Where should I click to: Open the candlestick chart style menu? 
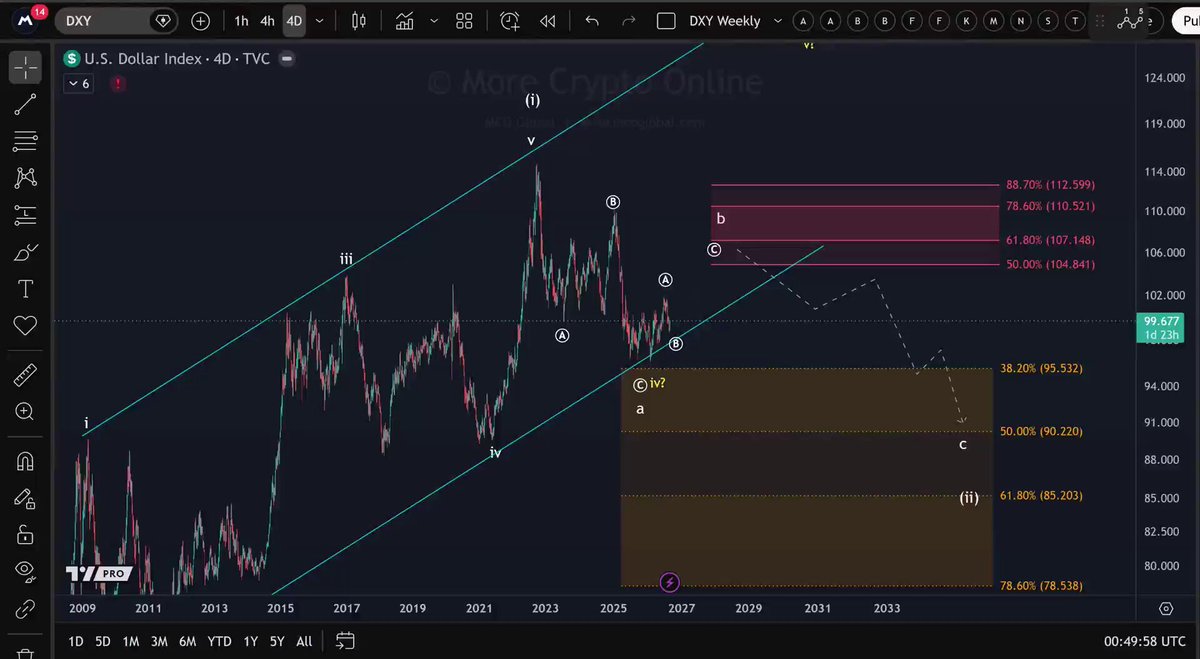click(359, 20)
